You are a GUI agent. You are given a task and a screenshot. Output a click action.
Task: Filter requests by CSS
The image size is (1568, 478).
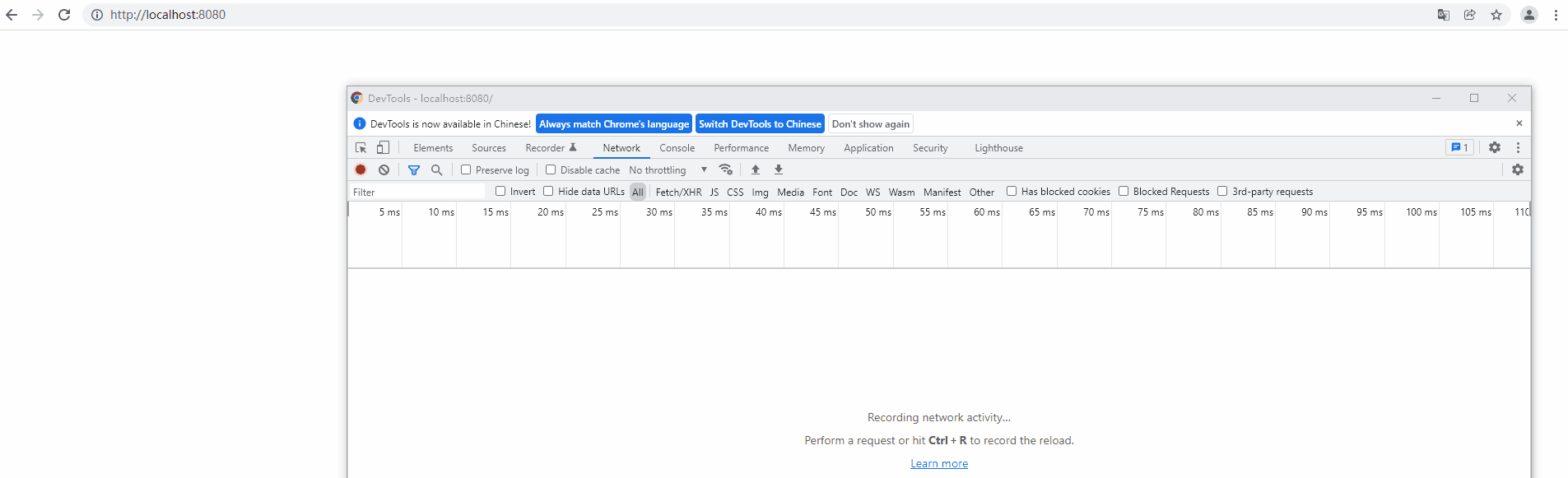tap(735, 192)
